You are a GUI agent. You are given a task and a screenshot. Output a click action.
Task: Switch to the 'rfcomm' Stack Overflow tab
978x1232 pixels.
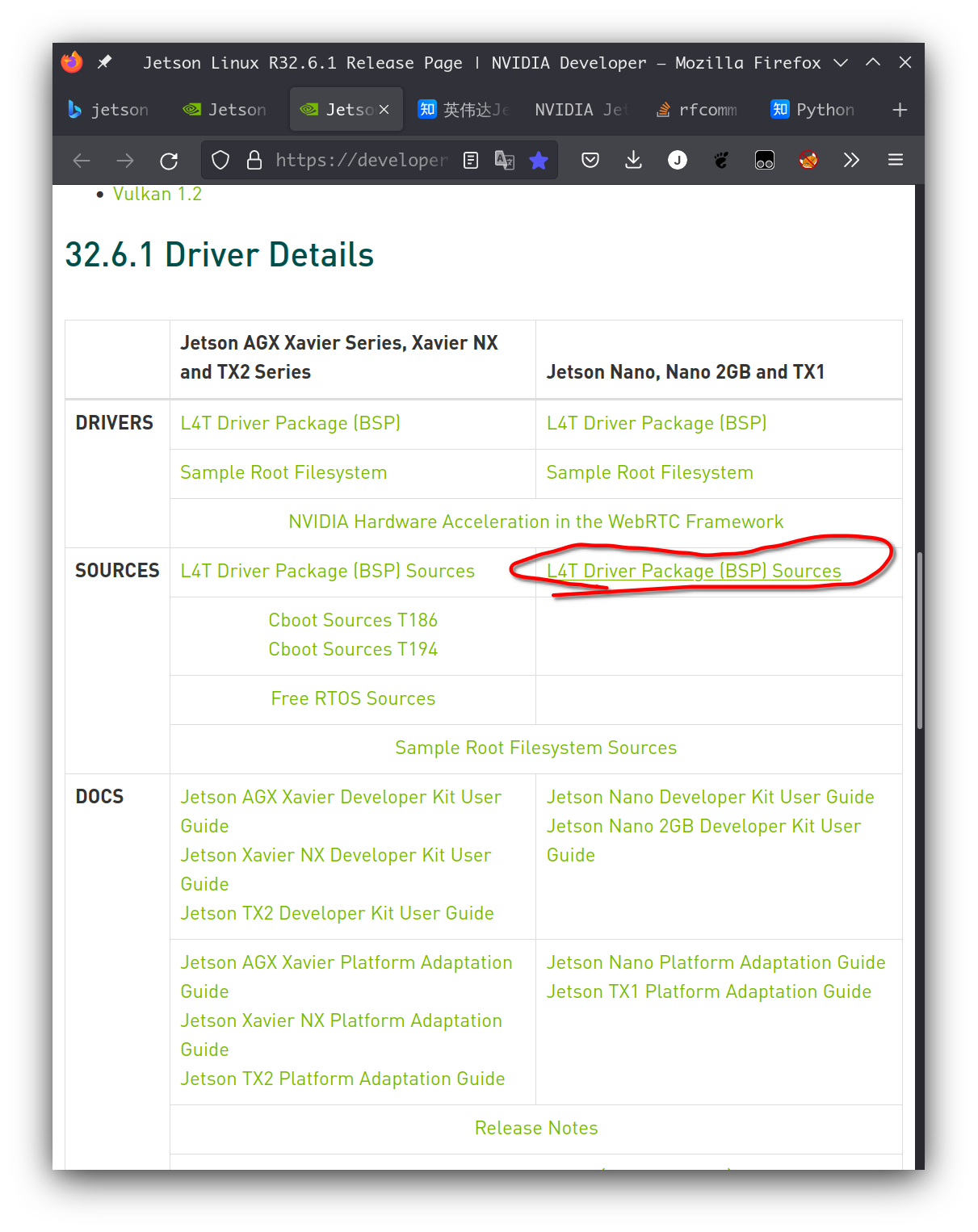click(x=697, y=110)
